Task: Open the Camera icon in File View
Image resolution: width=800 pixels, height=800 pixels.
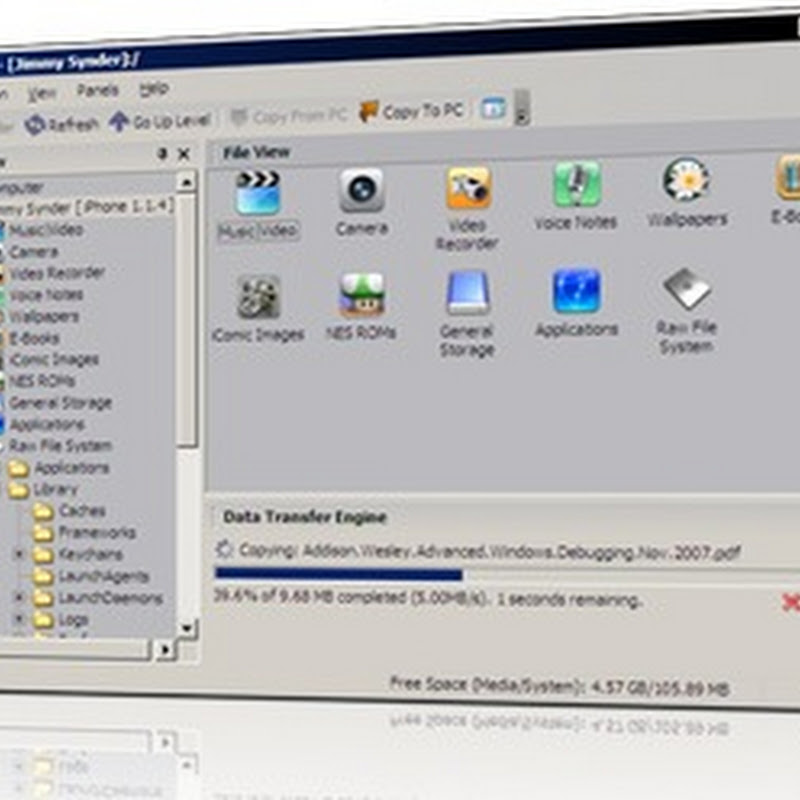Action: click(362, 190)
